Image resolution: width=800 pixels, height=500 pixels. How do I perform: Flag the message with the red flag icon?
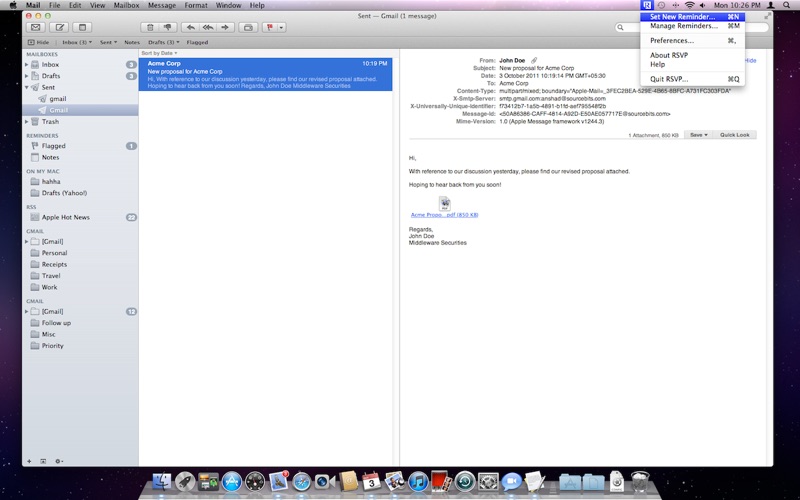(x=269, y=28)
